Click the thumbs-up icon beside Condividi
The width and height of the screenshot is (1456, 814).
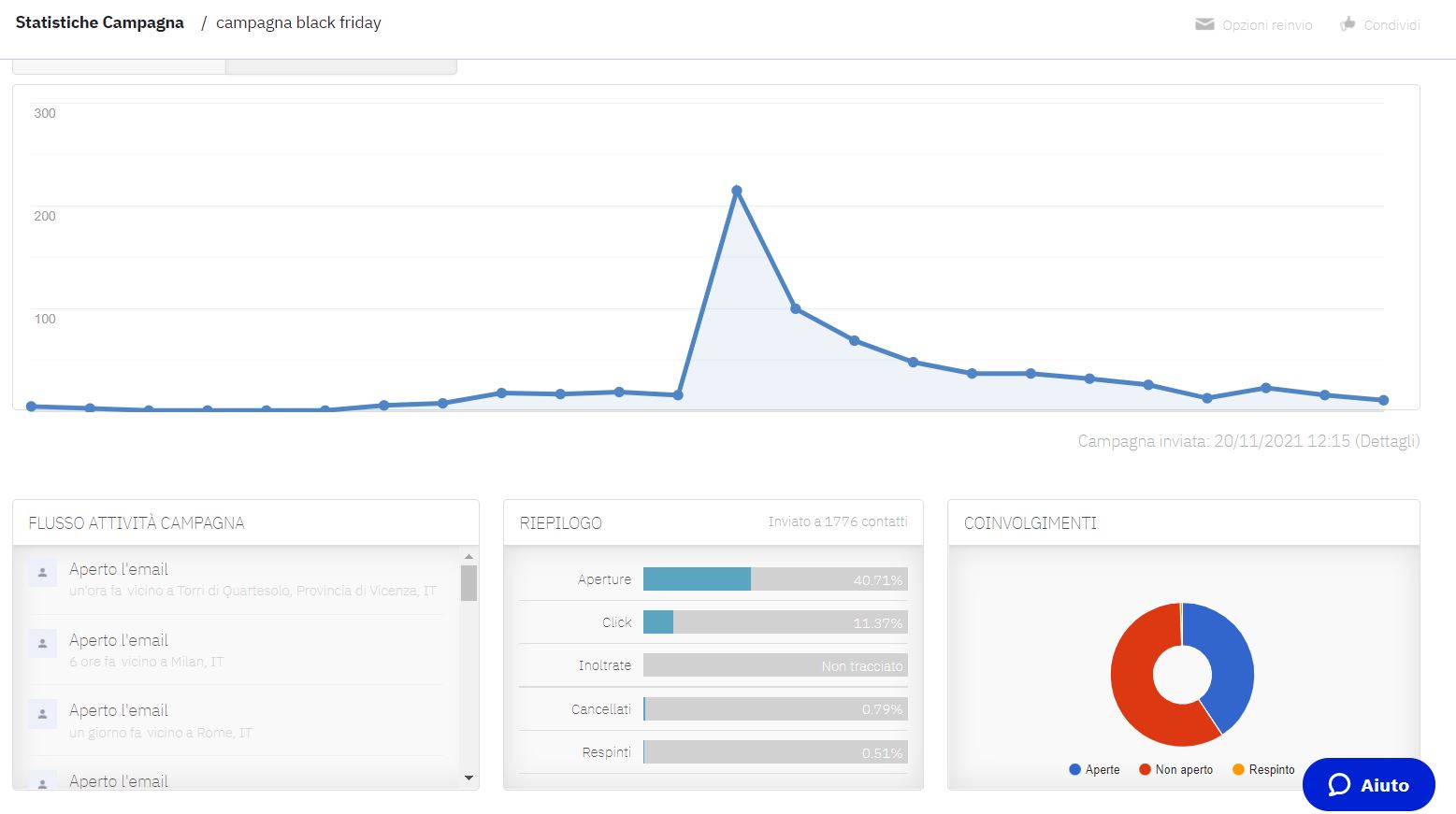(1348, 24)
